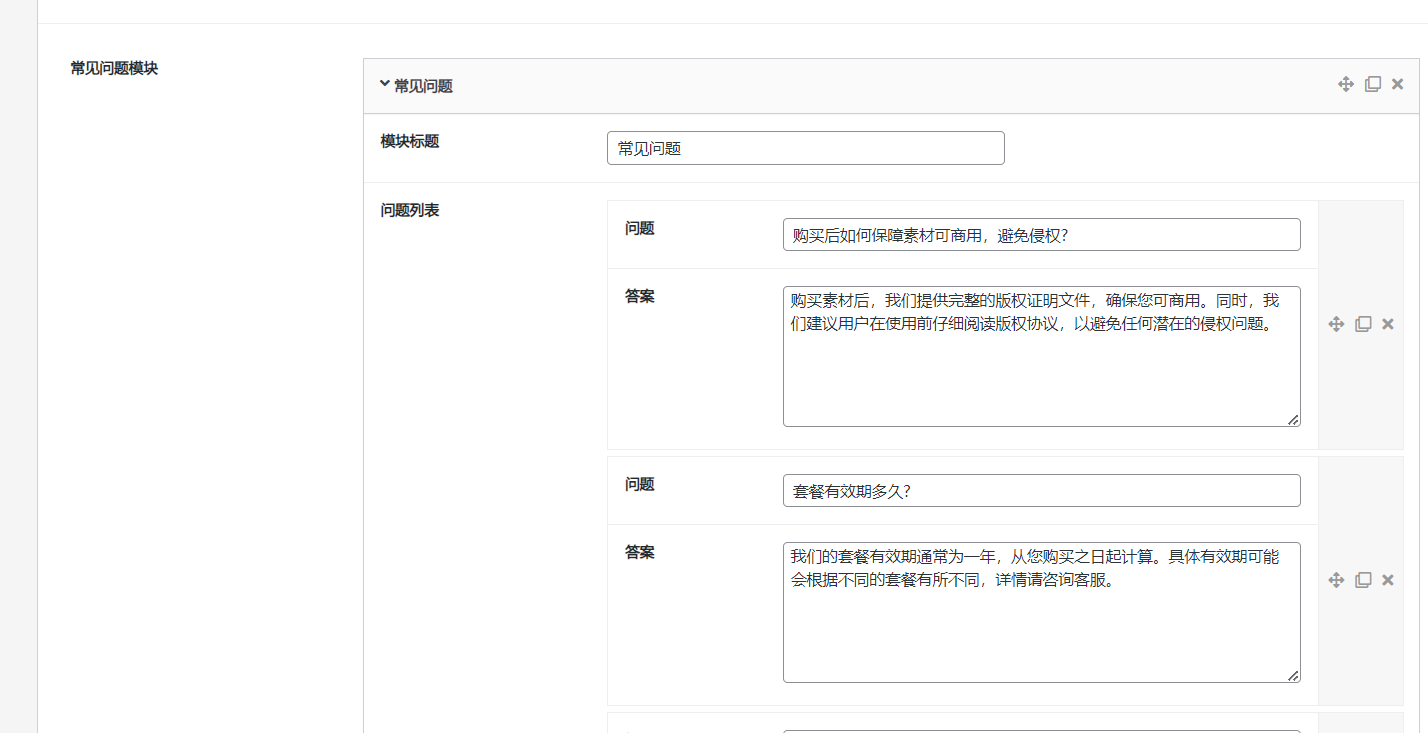Duplicate the 常见问题 module via header icon
Image resolution: width=1428 pixels, height=733 pixels.
click(1373, 85)
